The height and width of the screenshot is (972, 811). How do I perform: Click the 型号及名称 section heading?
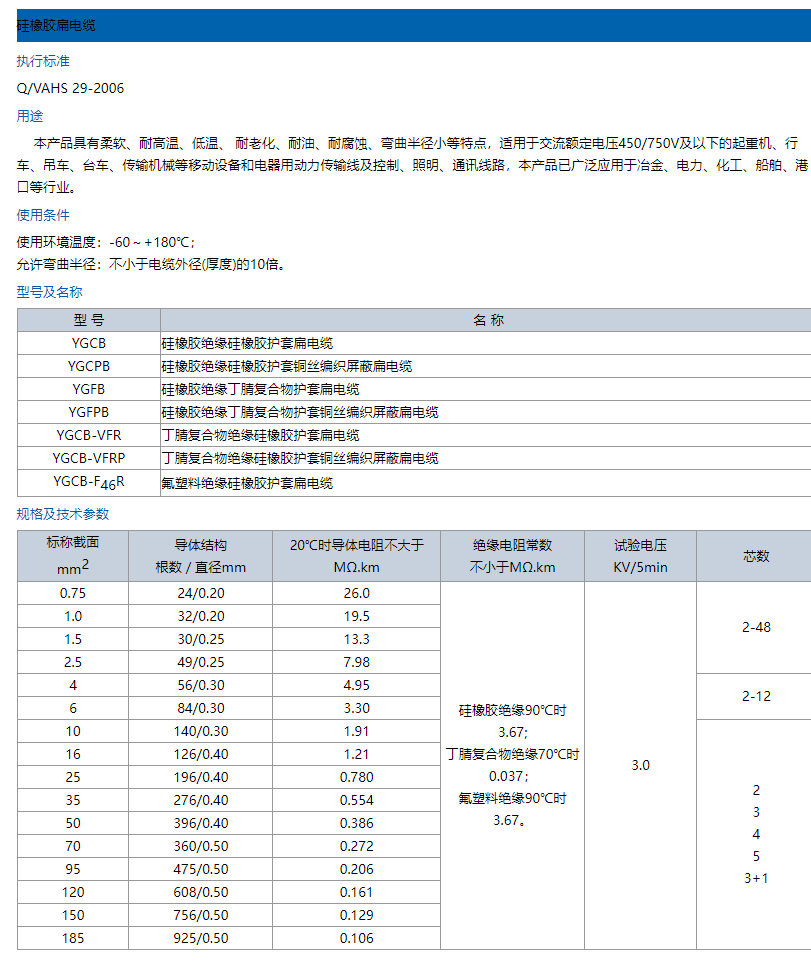point(49,292)
